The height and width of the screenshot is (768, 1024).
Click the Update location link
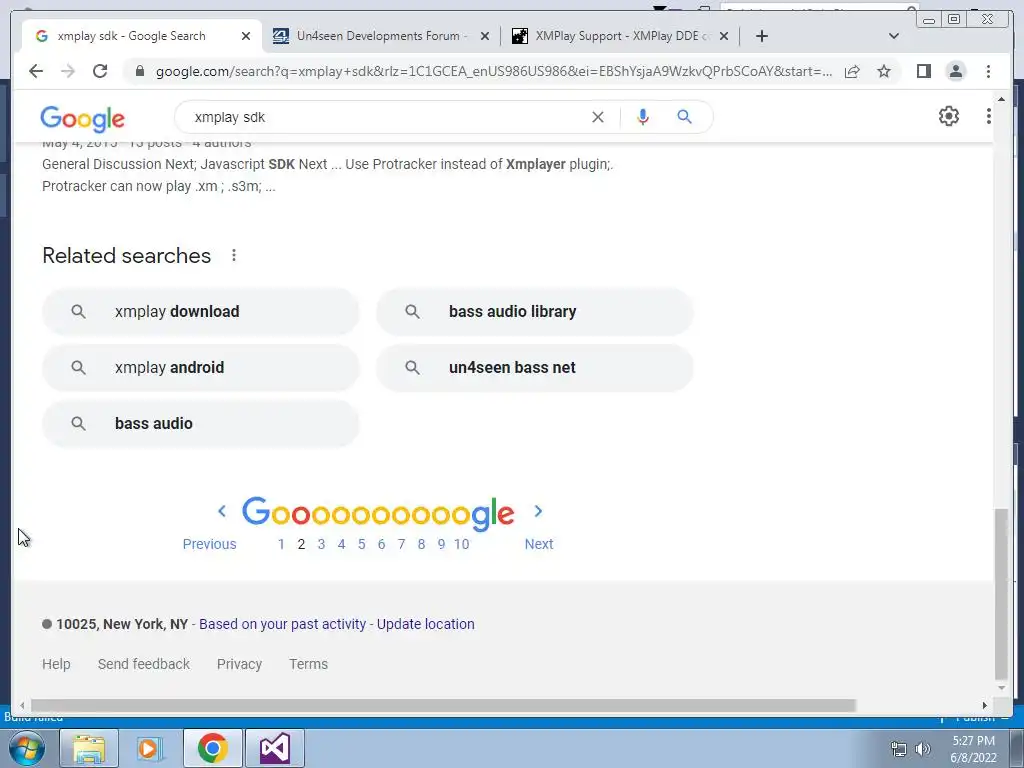tap(426, 624)
